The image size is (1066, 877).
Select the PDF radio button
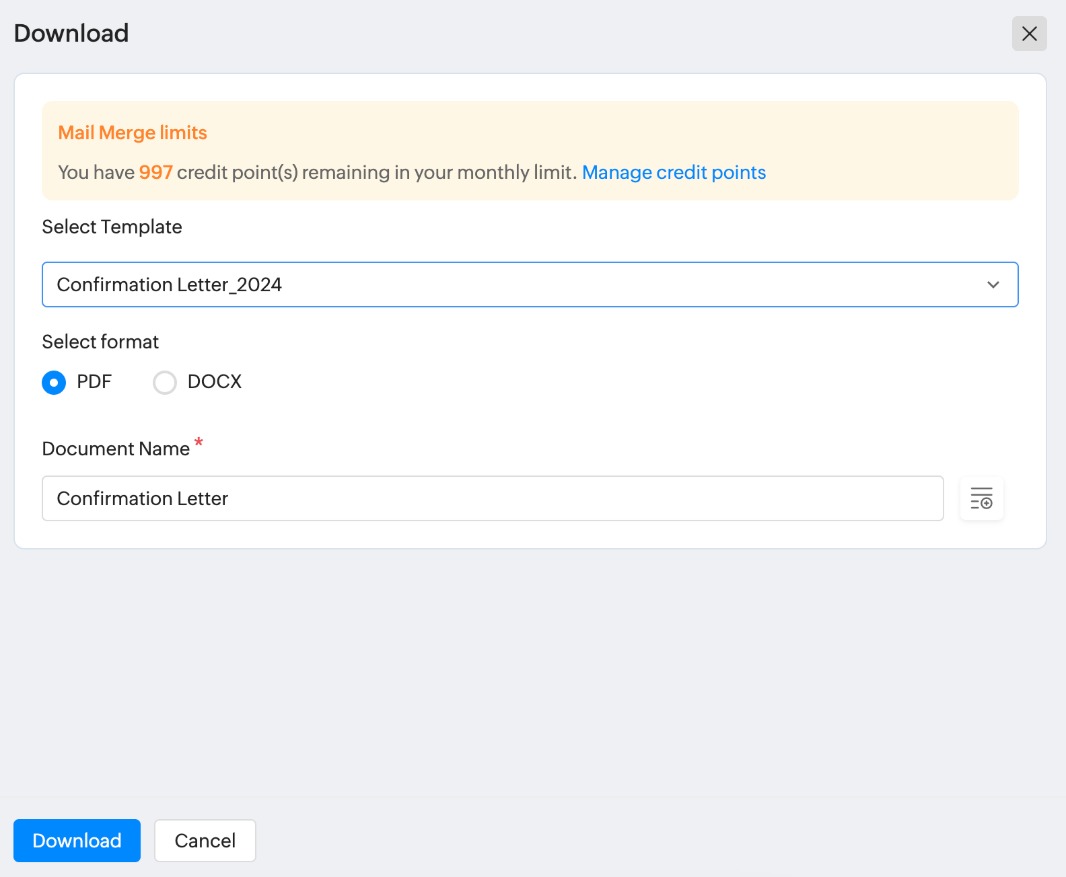[x=54, y=382]
